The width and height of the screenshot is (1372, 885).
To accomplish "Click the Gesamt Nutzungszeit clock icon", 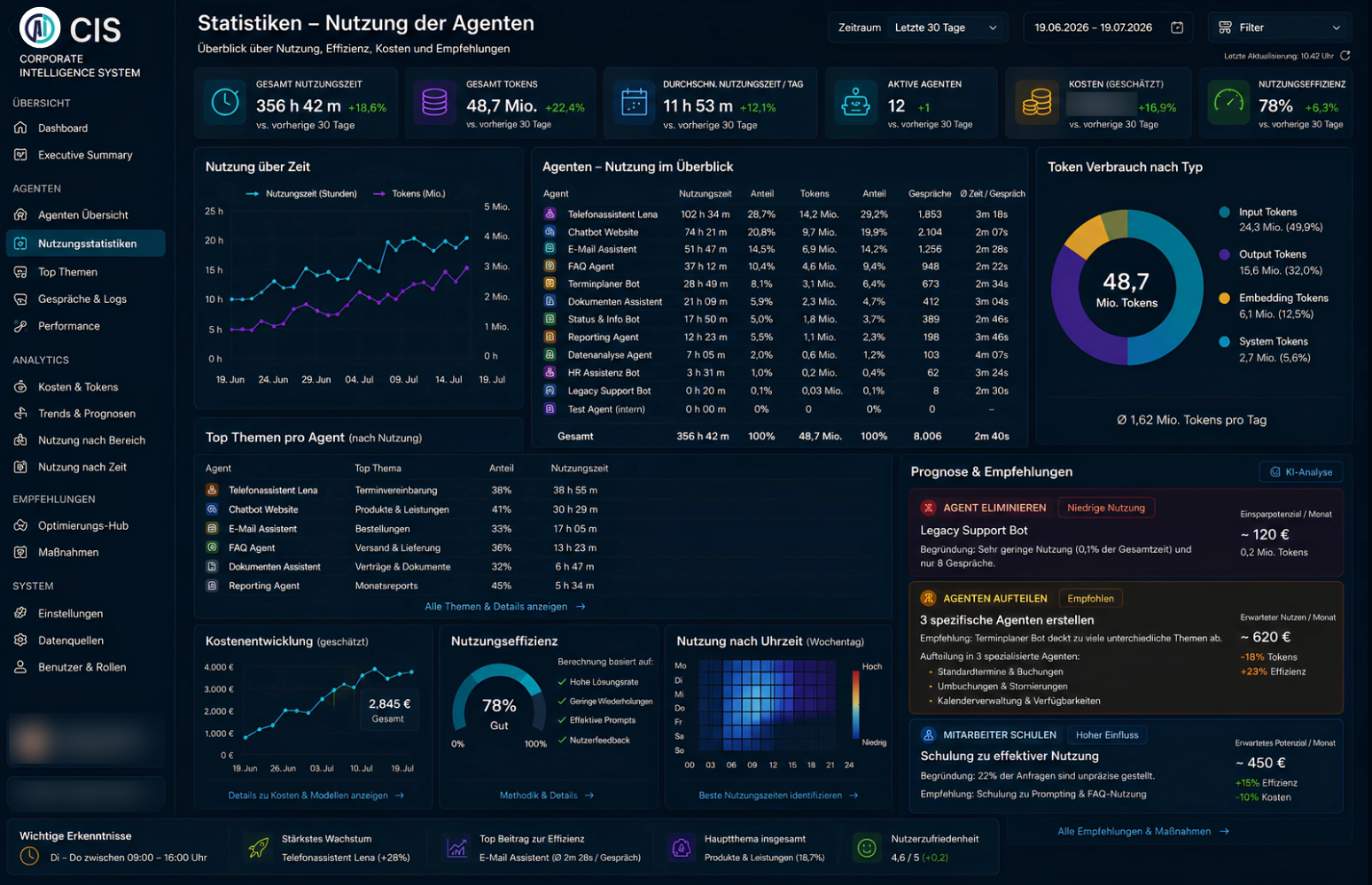I will coord(225,103).
